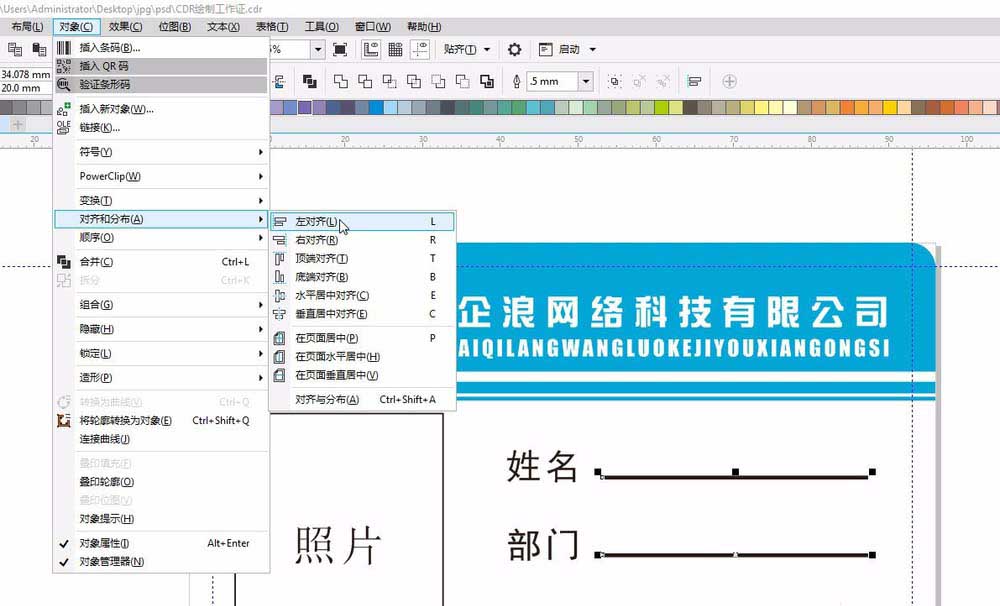
Task: Click the circled plus Quick Customize icon
Action: pyautogui.click(x=730, y=82)
